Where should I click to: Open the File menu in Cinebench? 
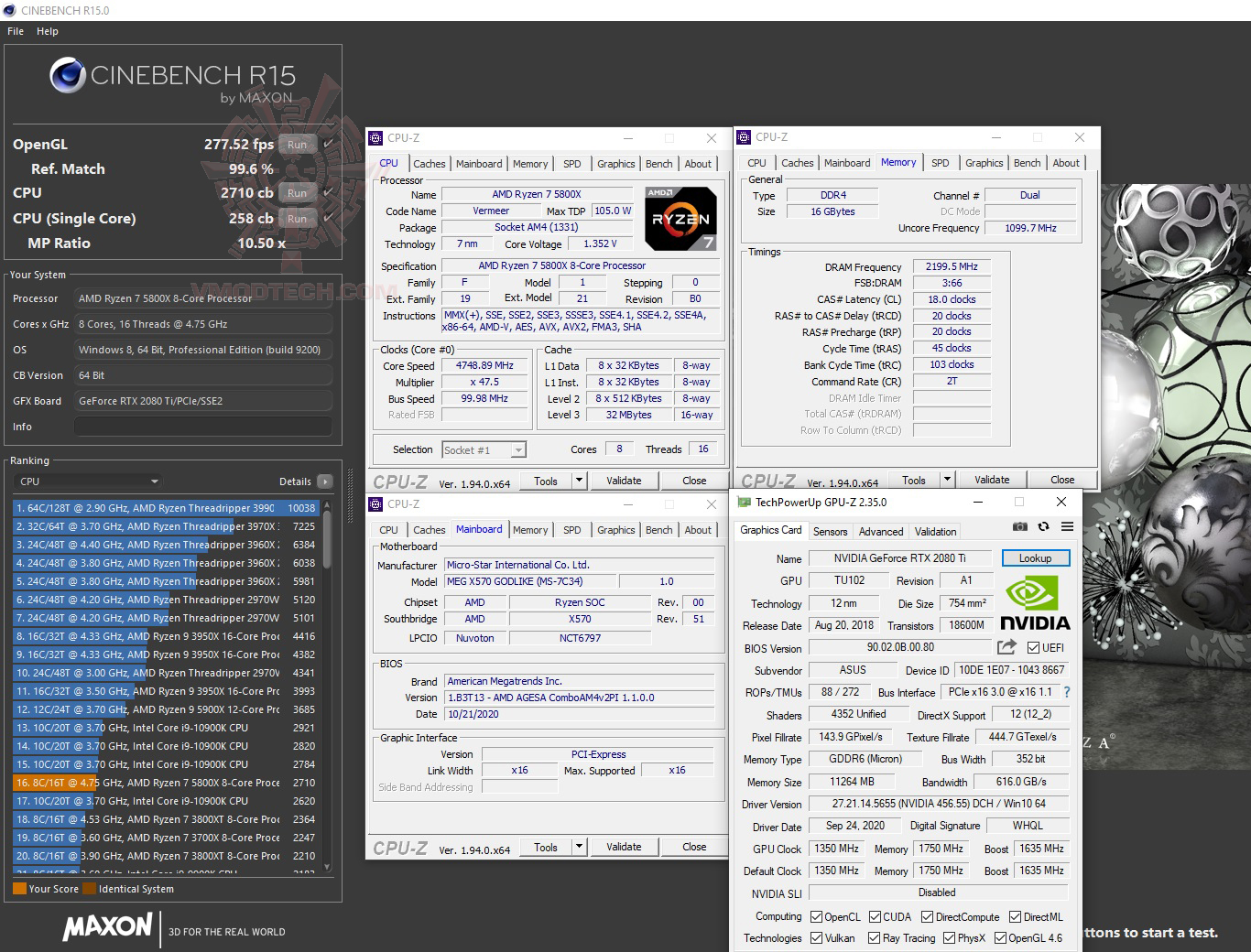16,31
